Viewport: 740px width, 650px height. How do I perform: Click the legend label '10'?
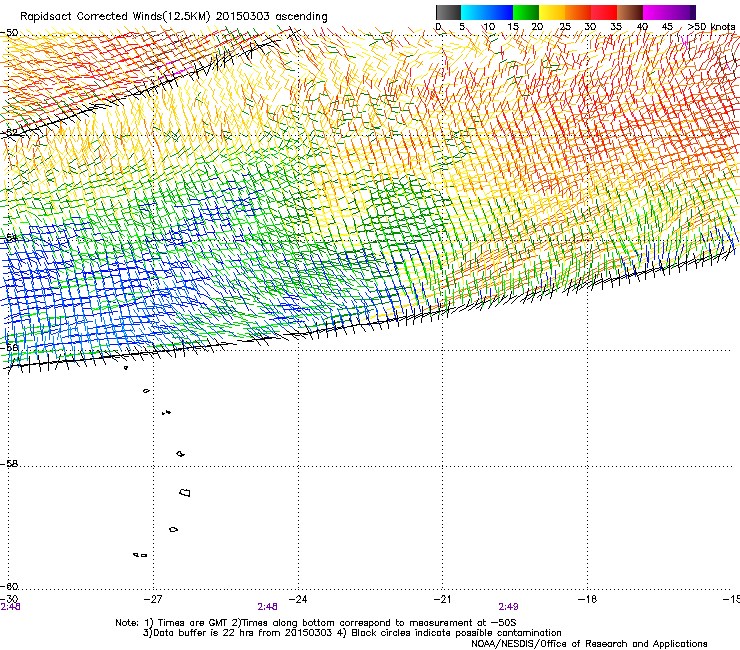(489, 27)
